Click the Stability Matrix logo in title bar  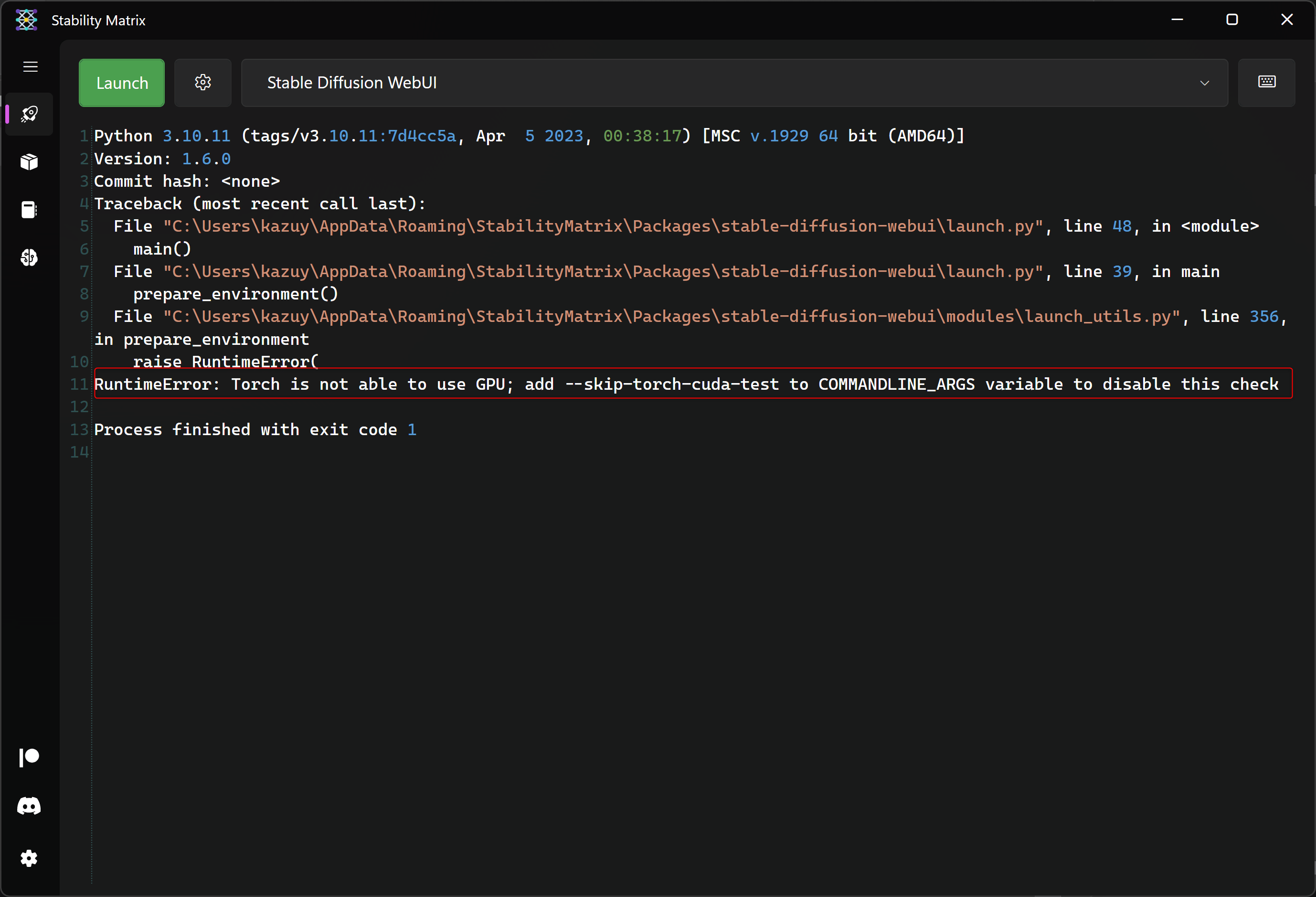tap(26, 21)
